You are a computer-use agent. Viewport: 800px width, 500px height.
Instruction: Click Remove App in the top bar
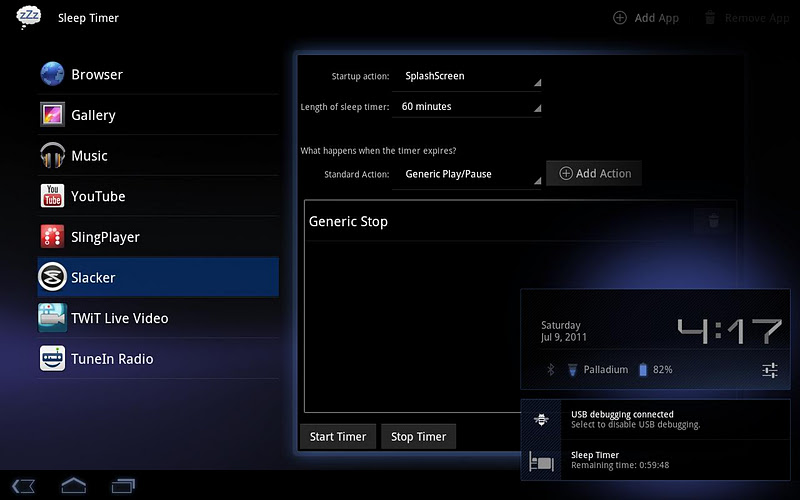[747, 18]
